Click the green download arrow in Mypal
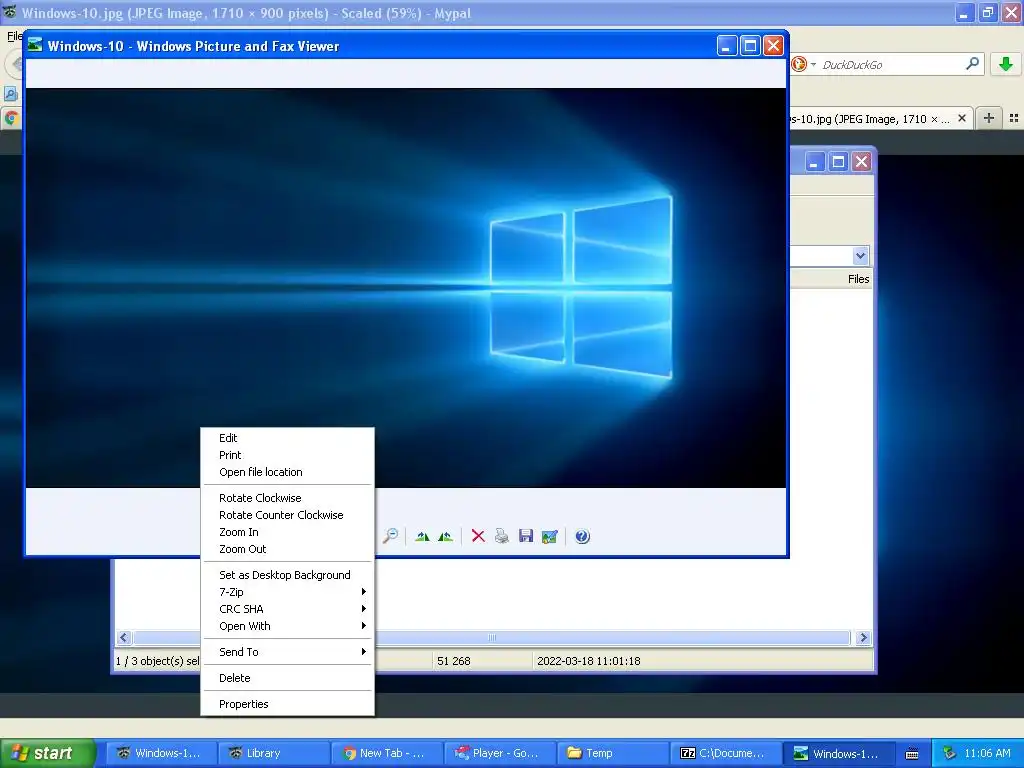Viewport: 1024px width, 768px height. point(1006,64)
